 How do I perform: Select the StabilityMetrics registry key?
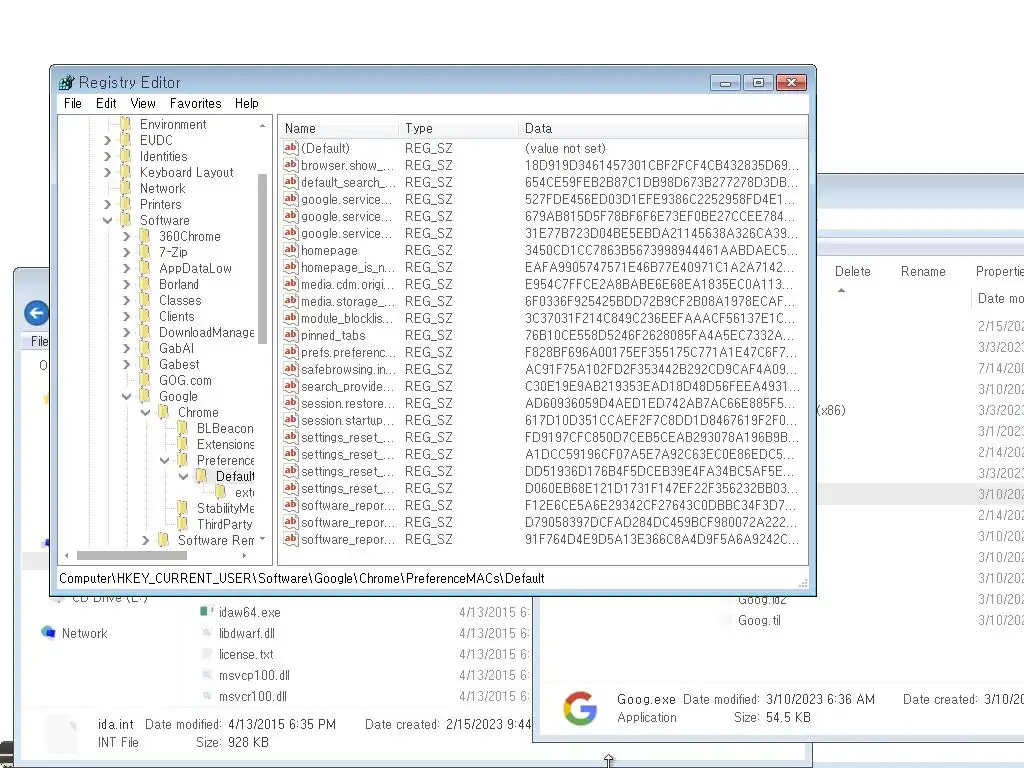[225, 508]
